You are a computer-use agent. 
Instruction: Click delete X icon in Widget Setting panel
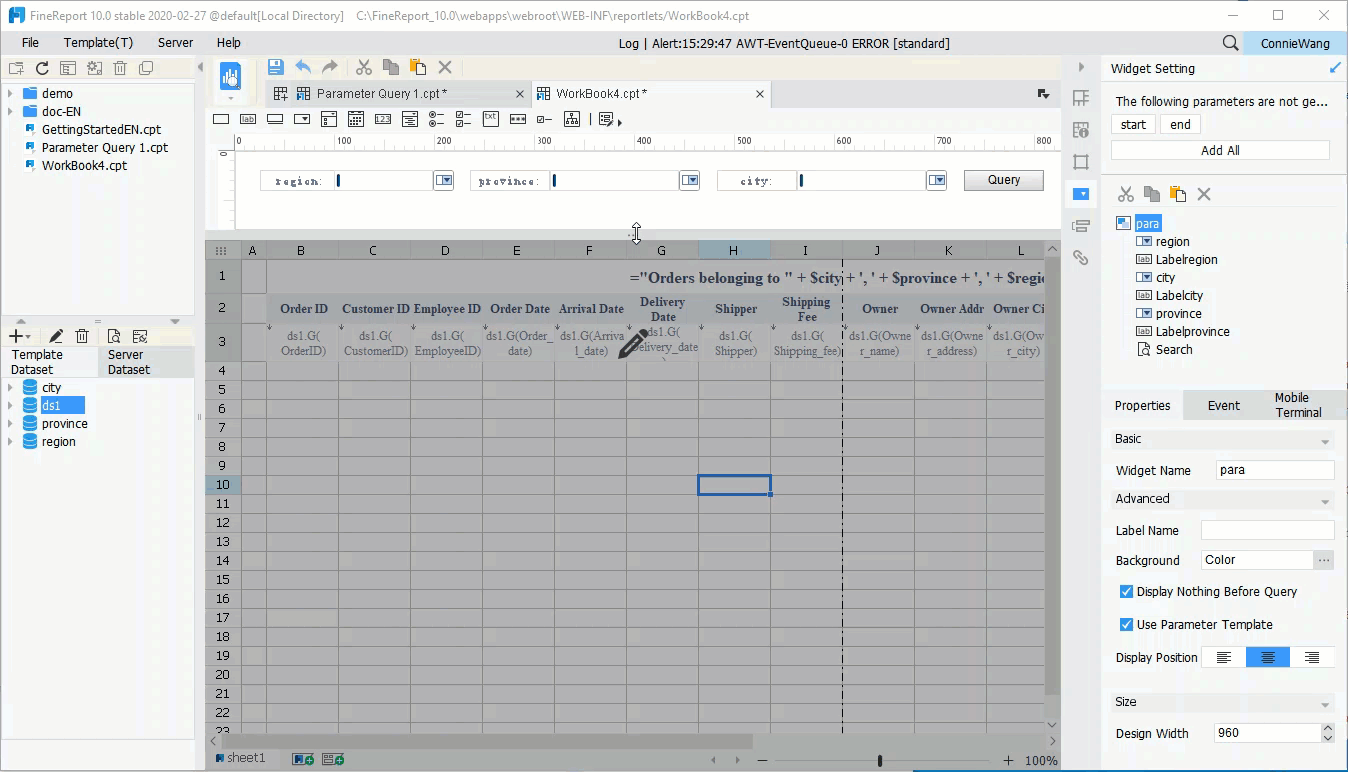(x=1204, y=194)
